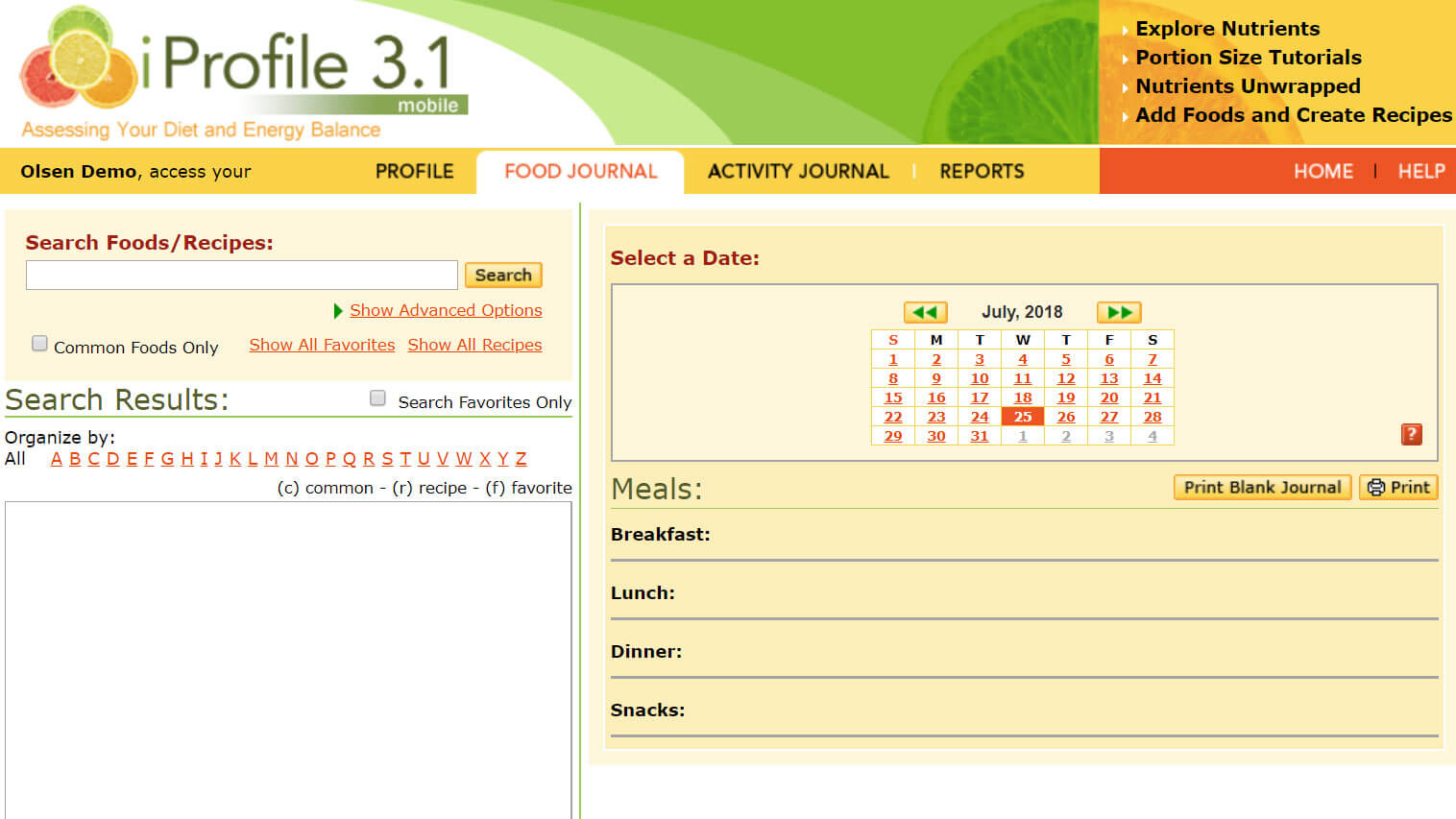Image resolution: width=1456 pixels, height=819 pixels.
Task: Switch to FOOD JOURNAL tab
Action: click(581, 171)
